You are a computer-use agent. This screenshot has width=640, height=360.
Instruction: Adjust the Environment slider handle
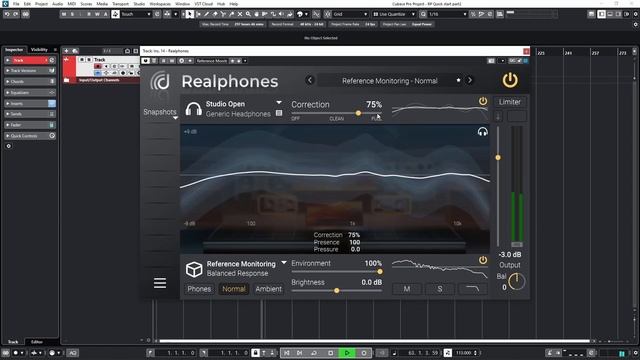click(380, 271)
